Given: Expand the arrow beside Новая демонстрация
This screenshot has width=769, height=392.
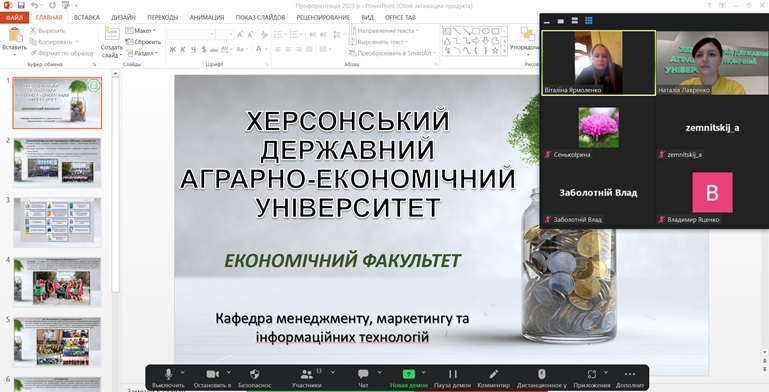Looking at the screenshot, I should (424, 372).
